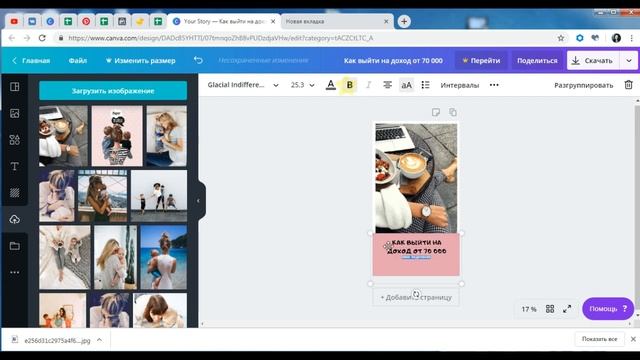Open the Photos panel in sidebar

(x=15, y=113)
